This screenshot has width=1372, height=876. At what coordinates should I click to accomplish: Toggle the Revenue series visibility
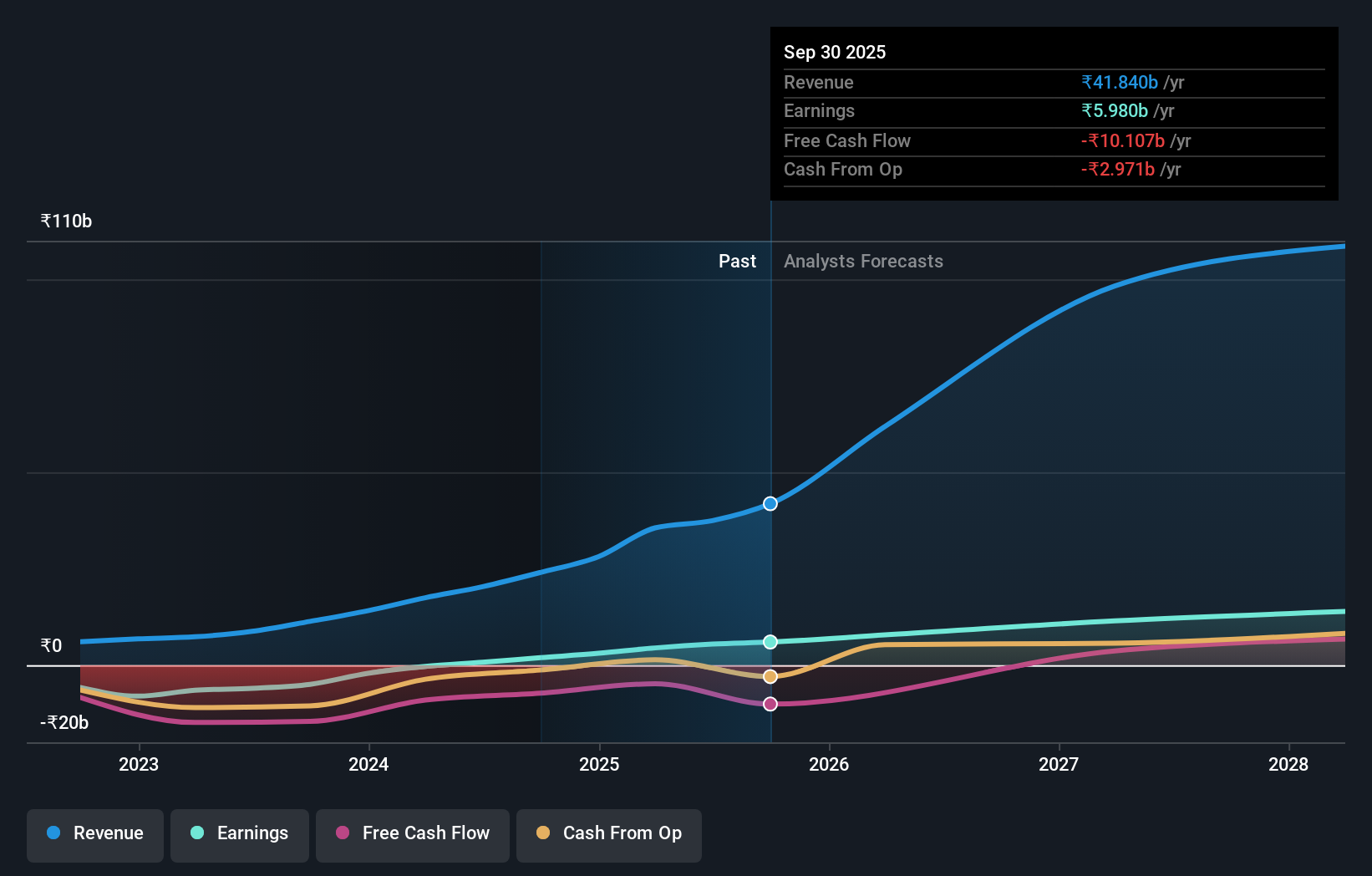(x=94, y=833)
